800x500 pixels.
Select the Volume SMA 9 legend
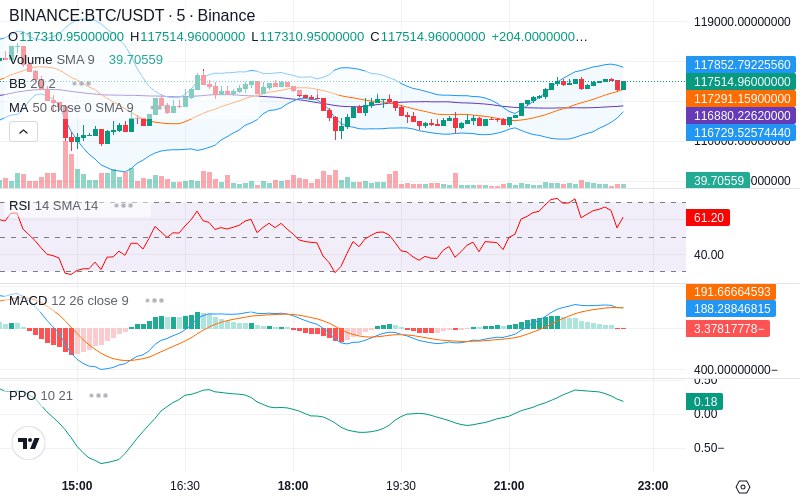tap(52, 60)
